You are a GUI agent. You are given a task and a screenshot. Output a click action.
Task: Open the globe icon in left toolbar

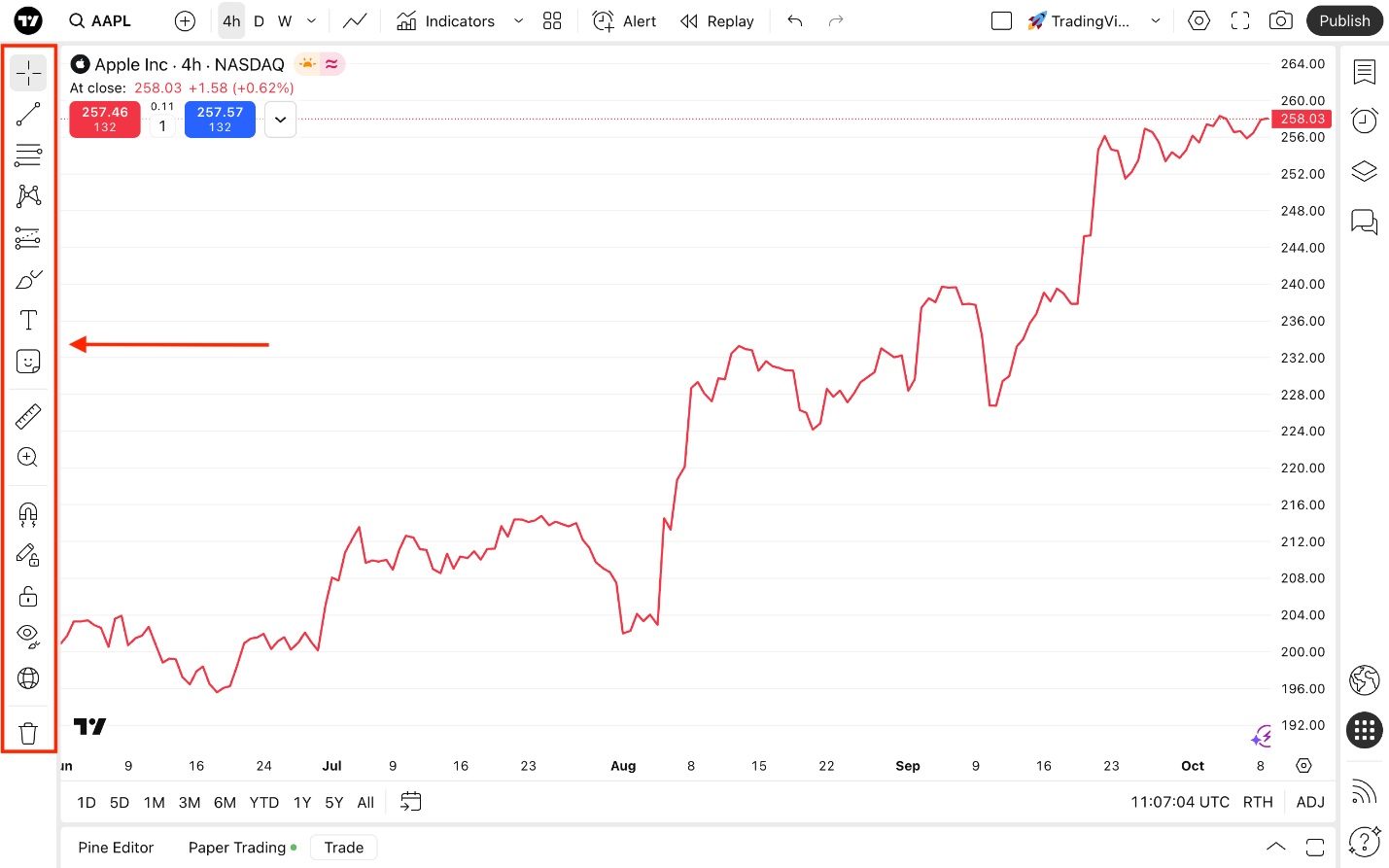click(x=28, y=677)
